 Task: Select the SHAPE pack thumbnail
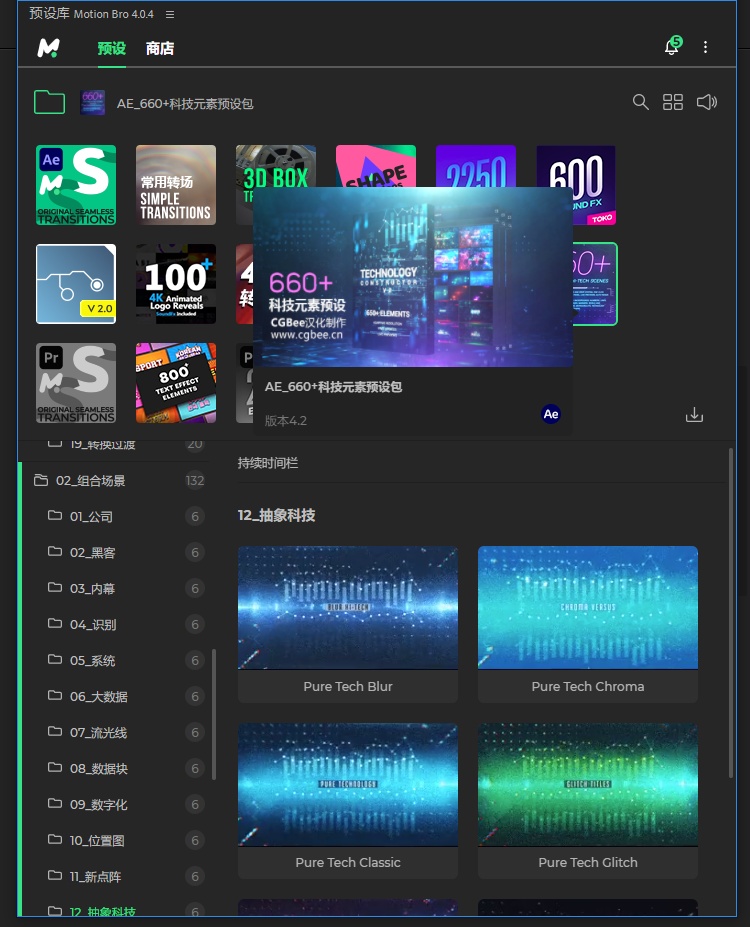(x=376, y=166)
